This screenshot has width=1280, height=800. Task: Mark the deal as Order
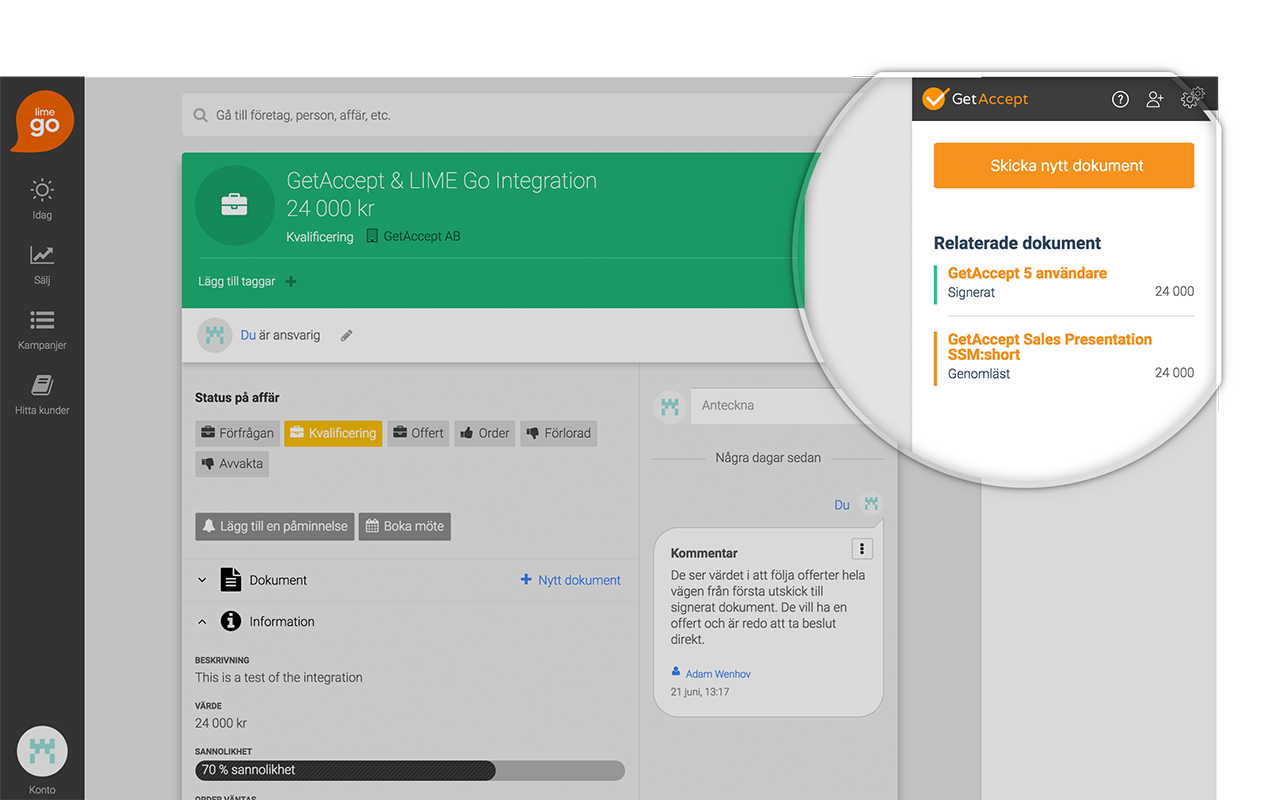[x=485, y=433]
